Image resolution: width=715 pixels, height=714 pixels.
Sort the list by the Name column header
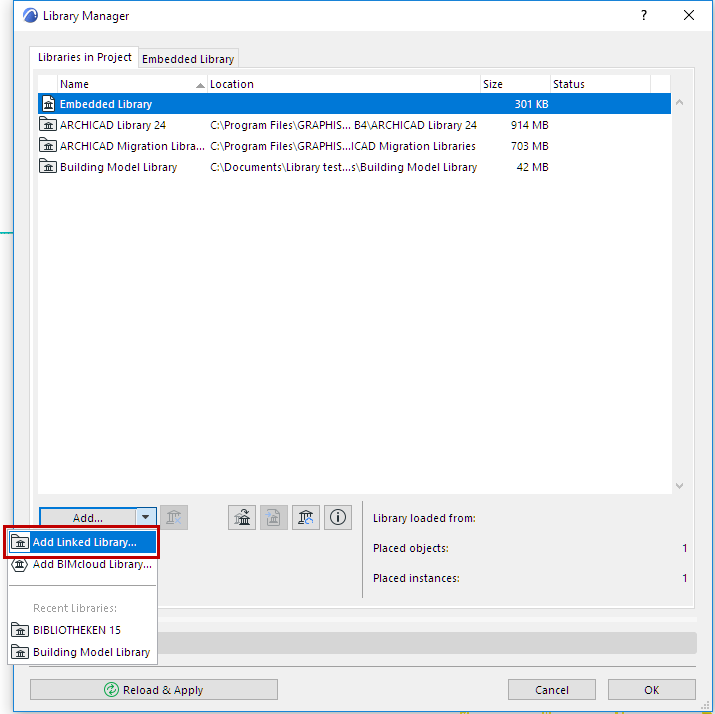pyautogui.click(x=132, y=84)
